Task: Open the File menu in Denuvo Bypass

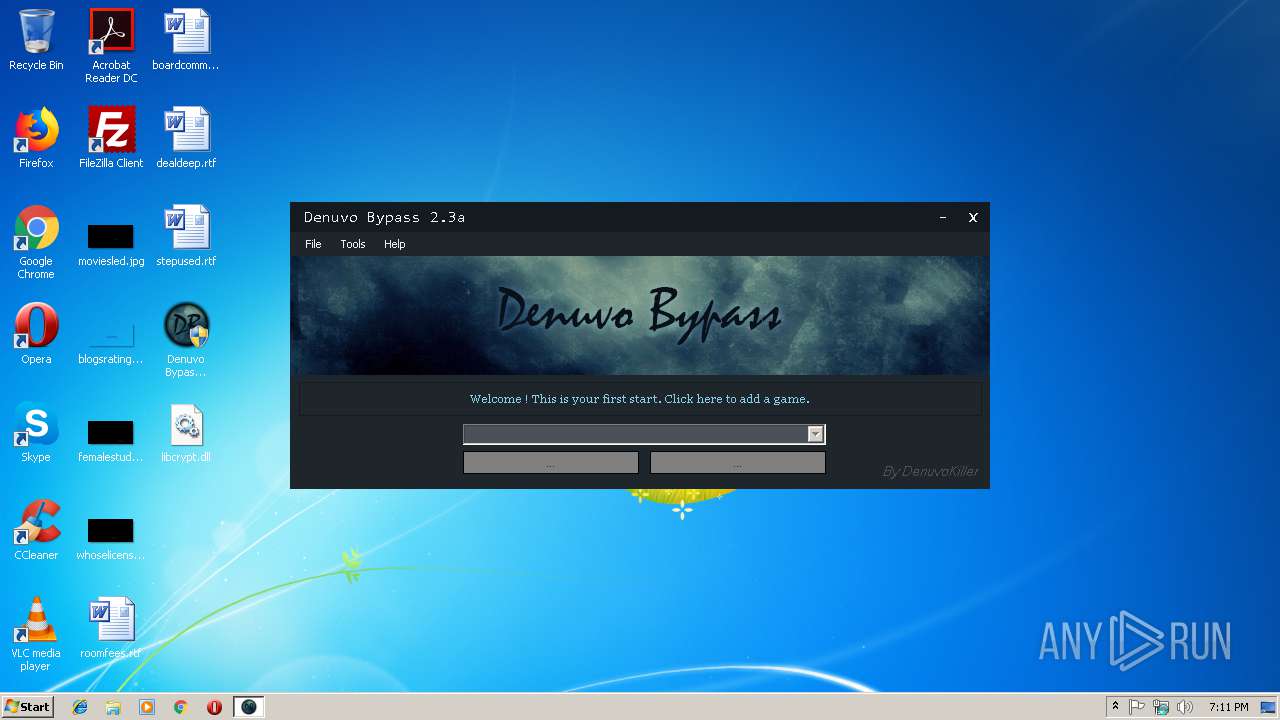Action: [x=313, y=244]
